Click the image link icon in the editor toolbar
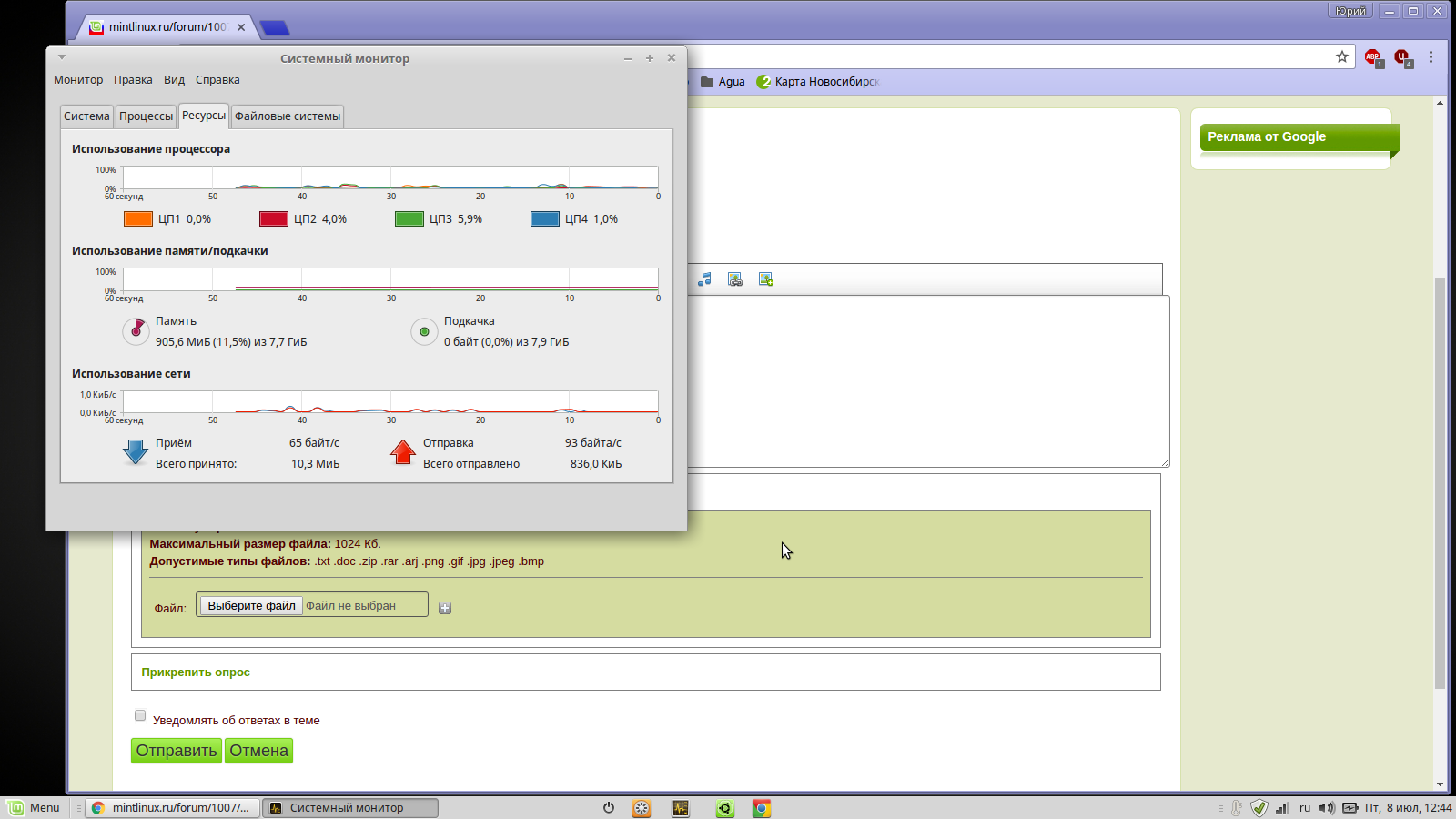This screenshot has width=1456, height=819. click(735, 279)
